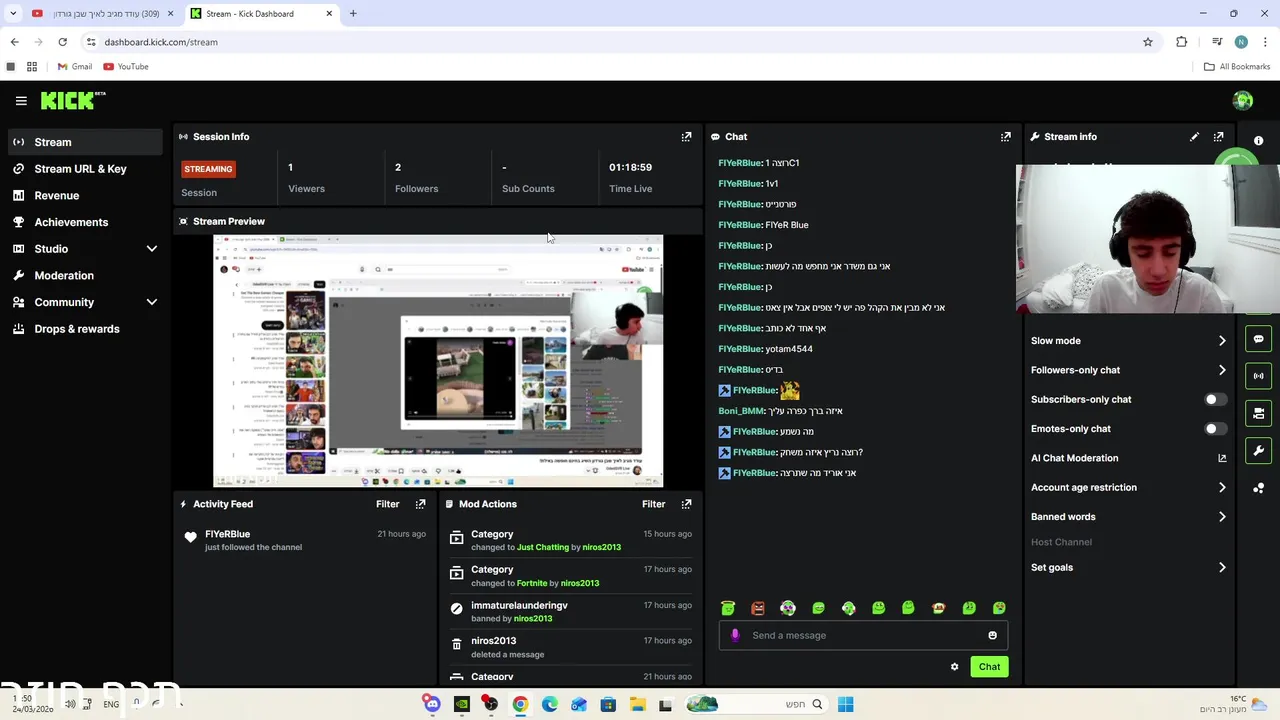
Task: Insert the angry red emote
Action: [758, 608]
